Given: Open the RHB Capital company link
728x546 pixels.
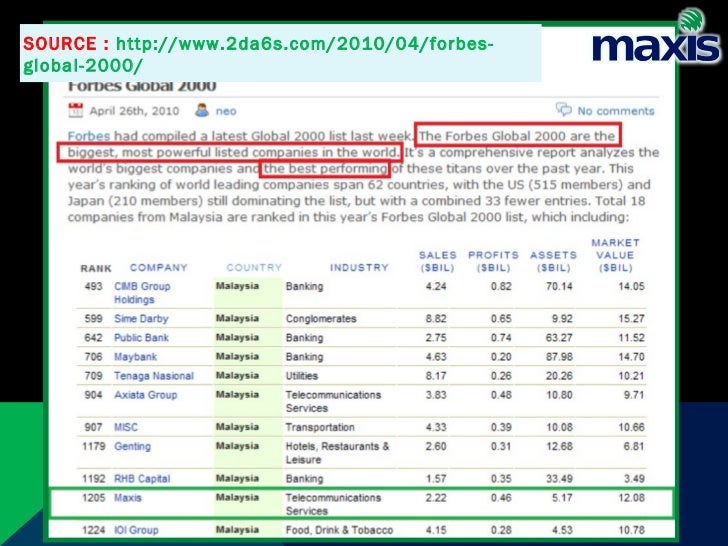Looking at the screenshot, I should [x=142, y=479].
